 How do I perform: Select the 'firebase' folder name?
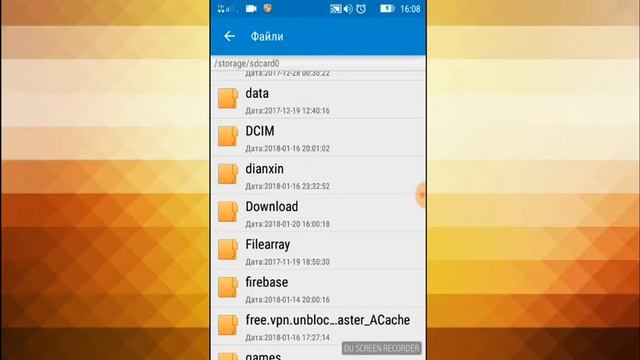click(x=267, y=282)
